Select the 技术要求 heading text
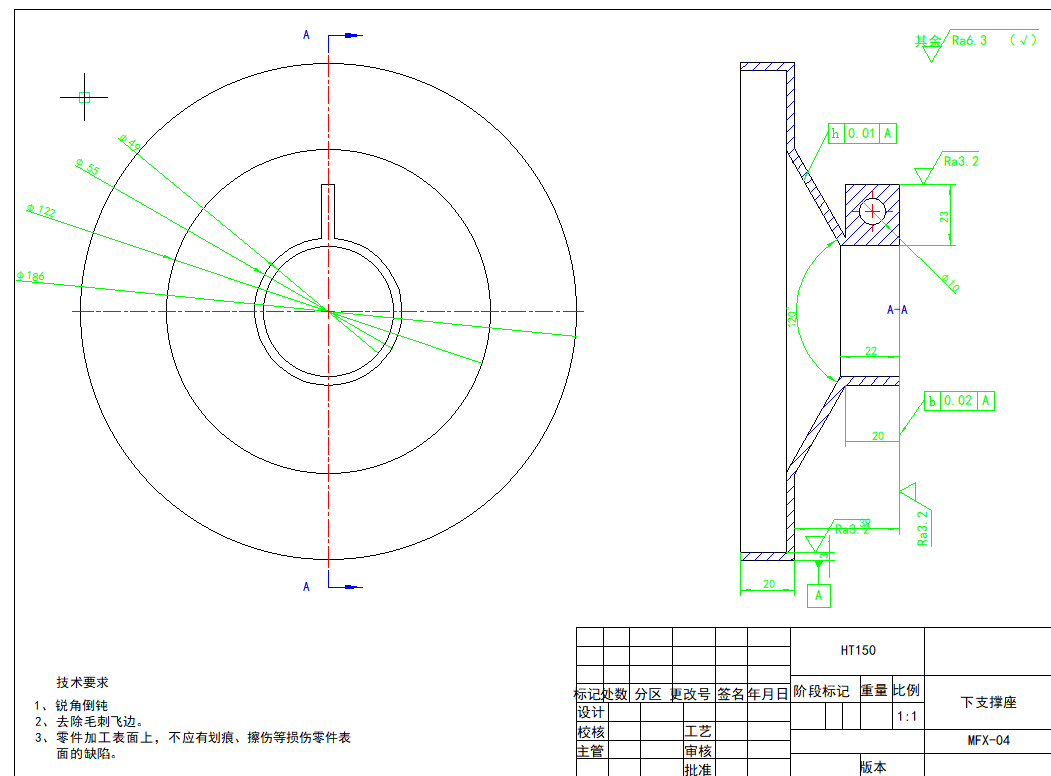 coord(82,683)
